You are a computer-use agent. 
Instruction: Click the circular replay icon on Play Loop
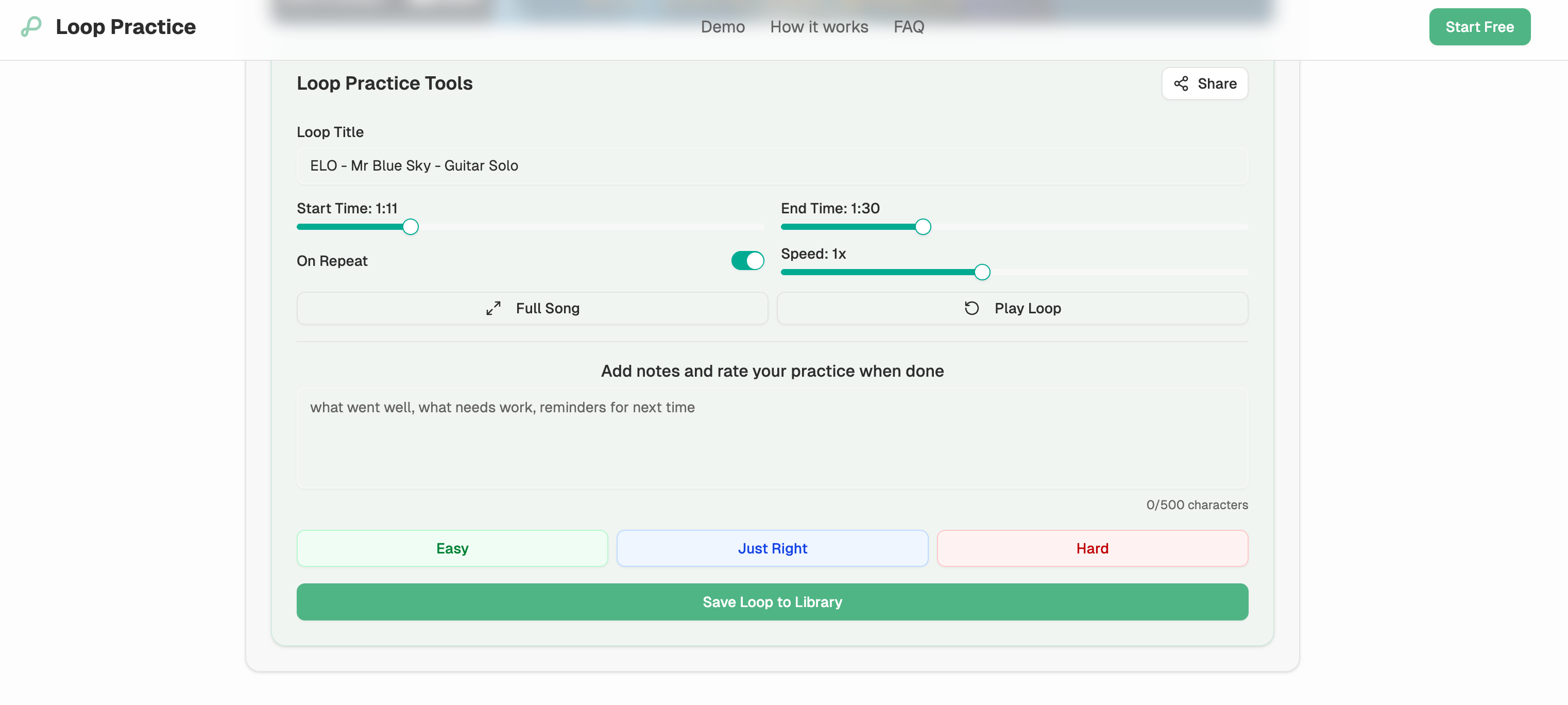point(972,308)
